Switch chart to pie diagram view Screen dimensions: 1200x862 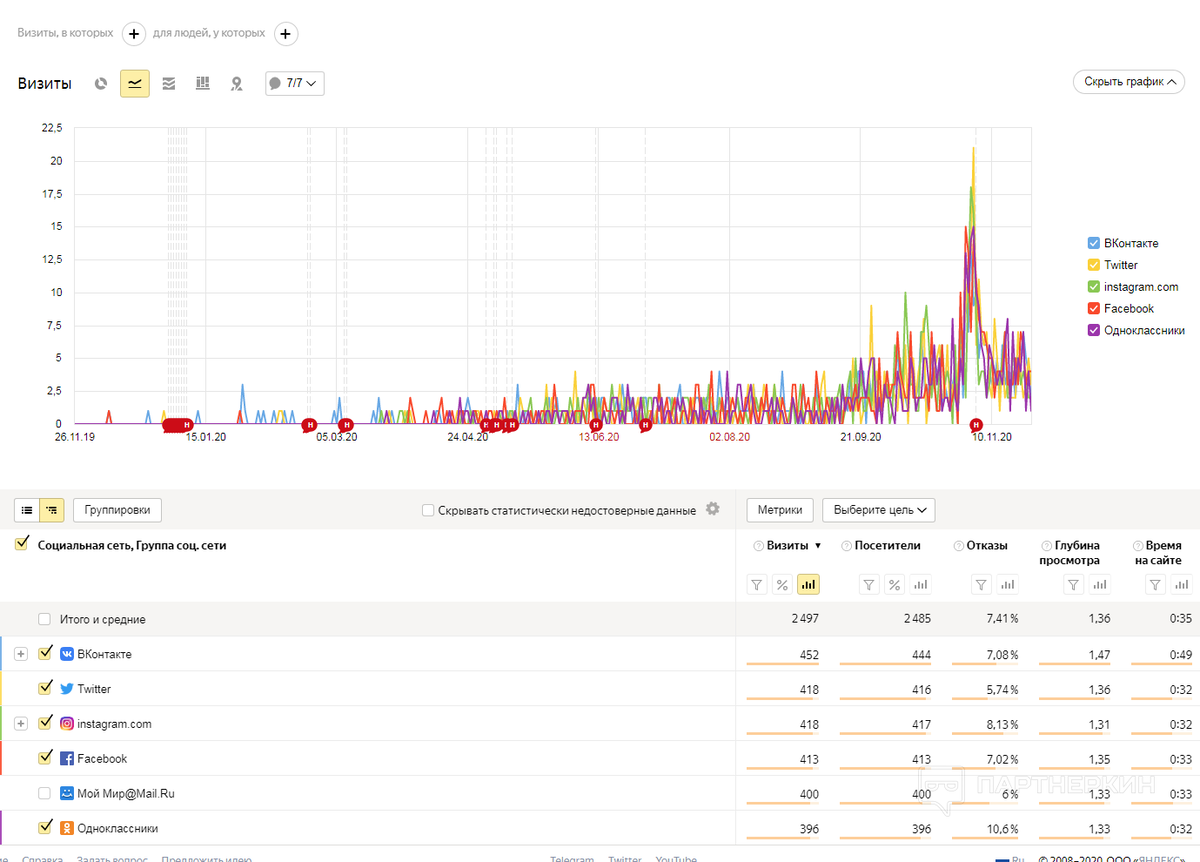point(100,84)
